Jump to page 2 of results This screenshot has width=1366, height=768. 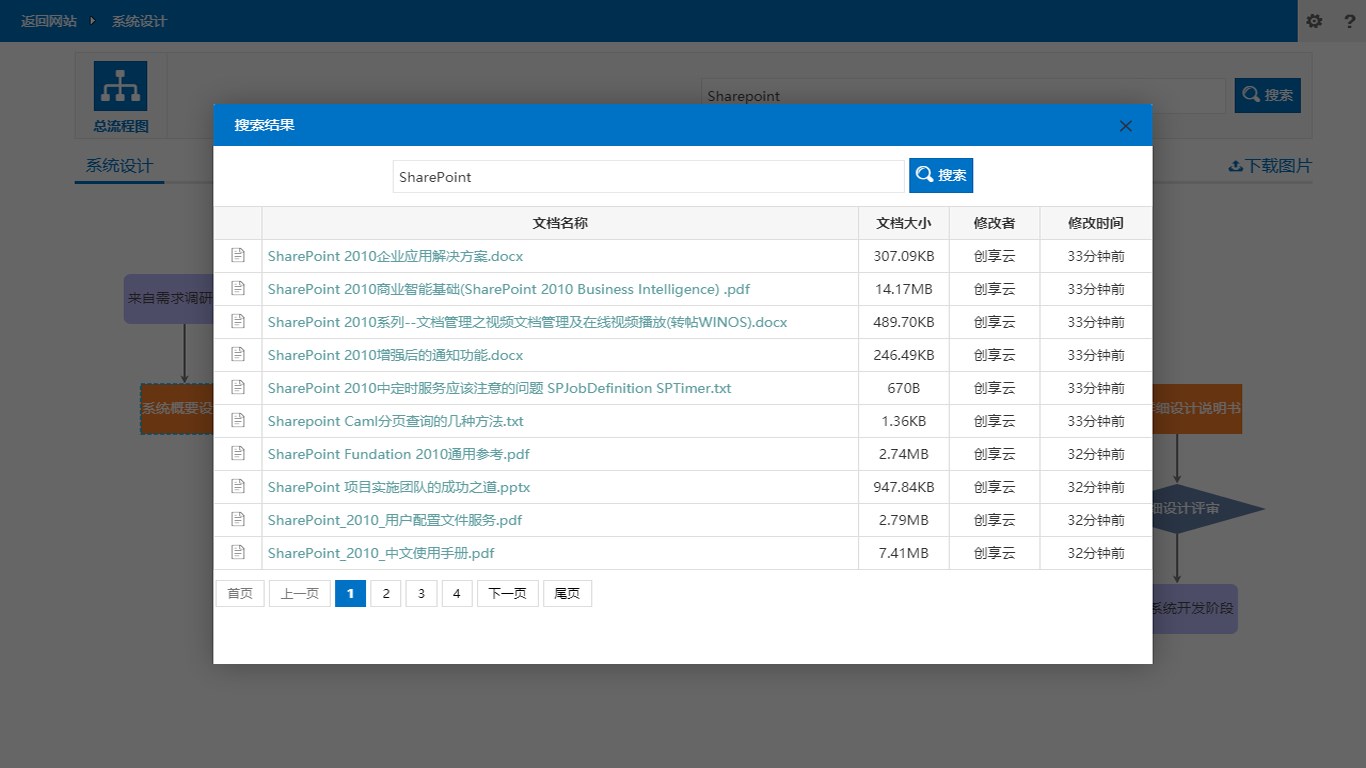(386, 593)
